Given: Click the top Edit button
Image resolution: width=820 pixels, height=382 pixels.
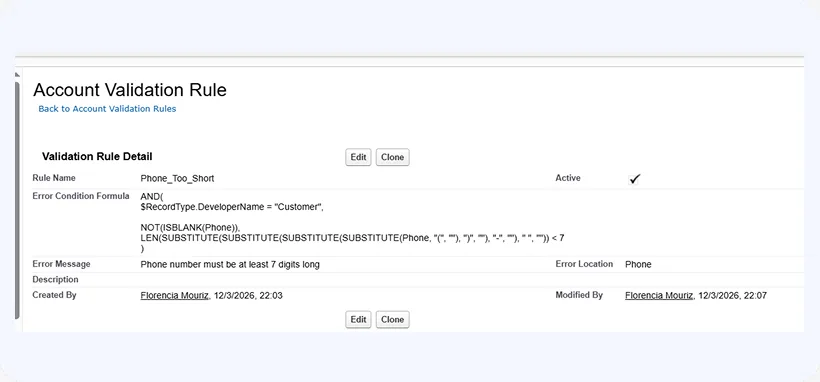Looking at the screenshot, I should (x=358, y=157).
